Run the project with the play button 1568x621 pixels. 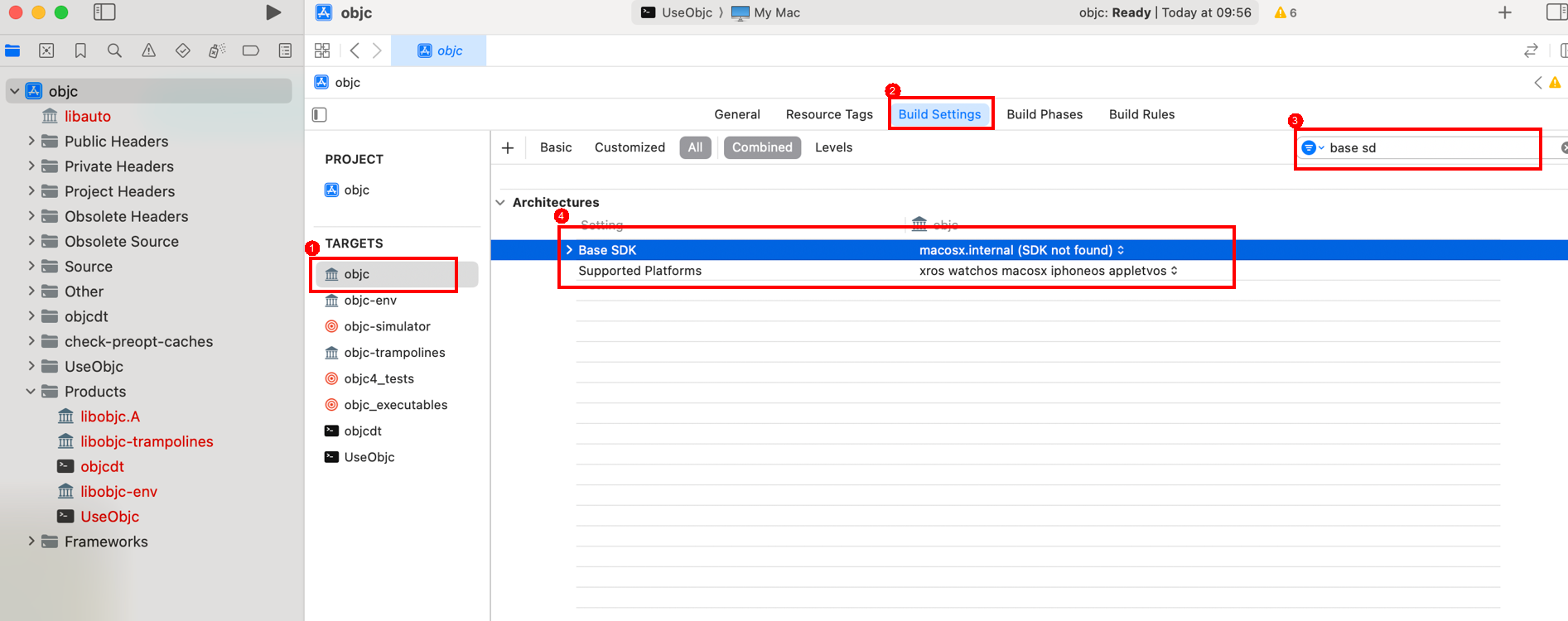click(273, 12)
